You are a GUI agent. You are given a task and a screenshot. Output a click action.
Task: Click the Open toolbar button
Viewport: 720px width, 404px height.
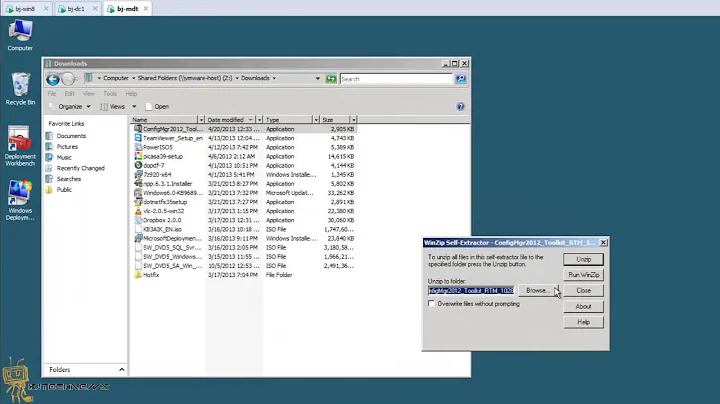(x=157, y=107)
